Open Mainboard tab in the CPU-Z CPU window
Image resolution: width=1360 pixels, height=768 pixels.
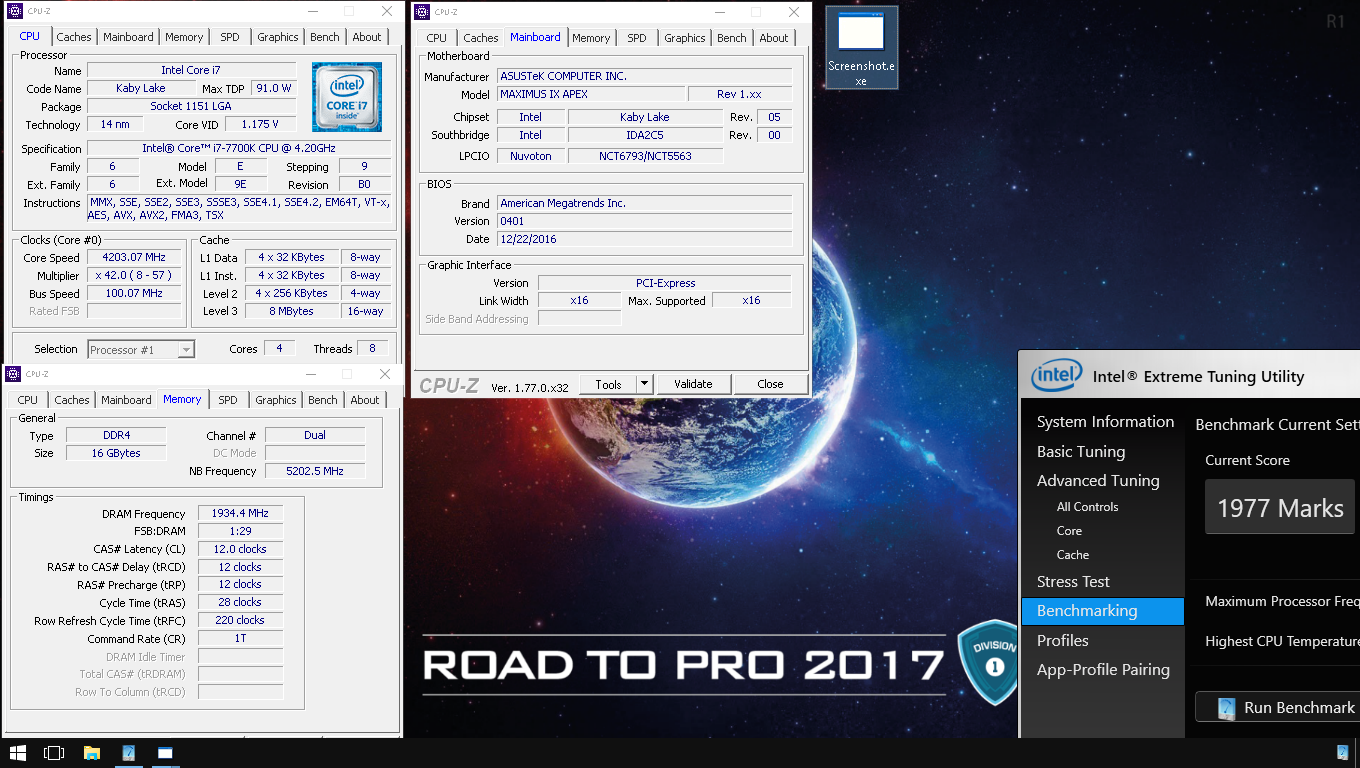point(128,37)
